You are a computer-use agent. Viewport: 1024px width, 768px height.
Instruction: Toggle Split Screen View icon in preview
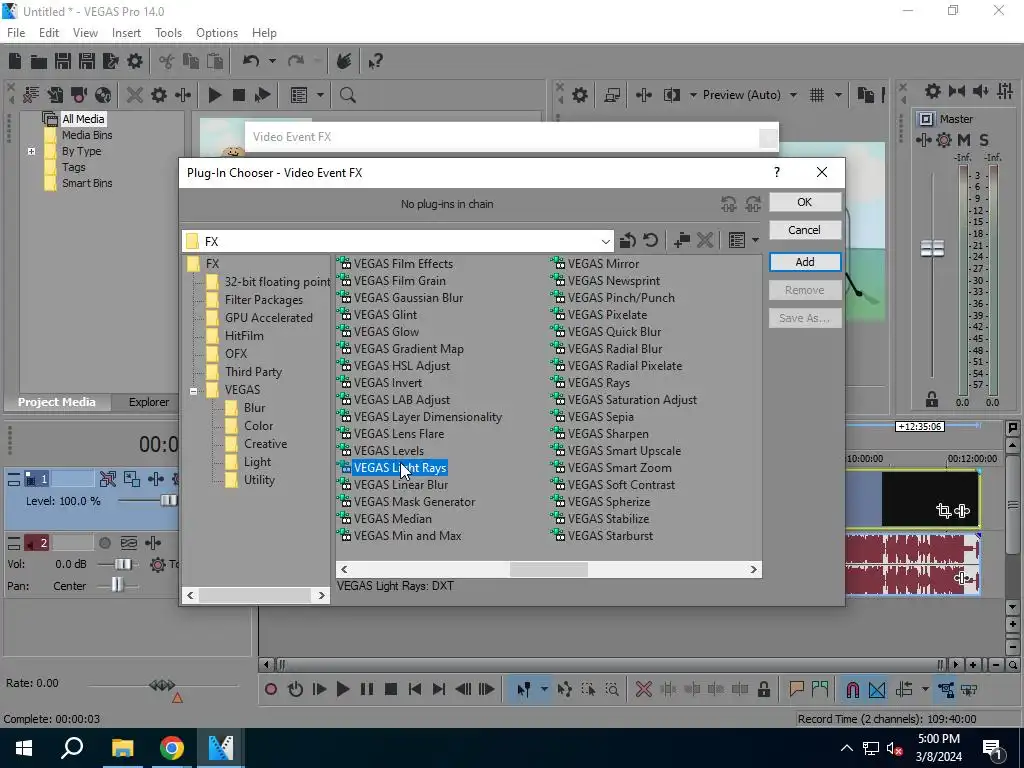[x=671, y=95]
